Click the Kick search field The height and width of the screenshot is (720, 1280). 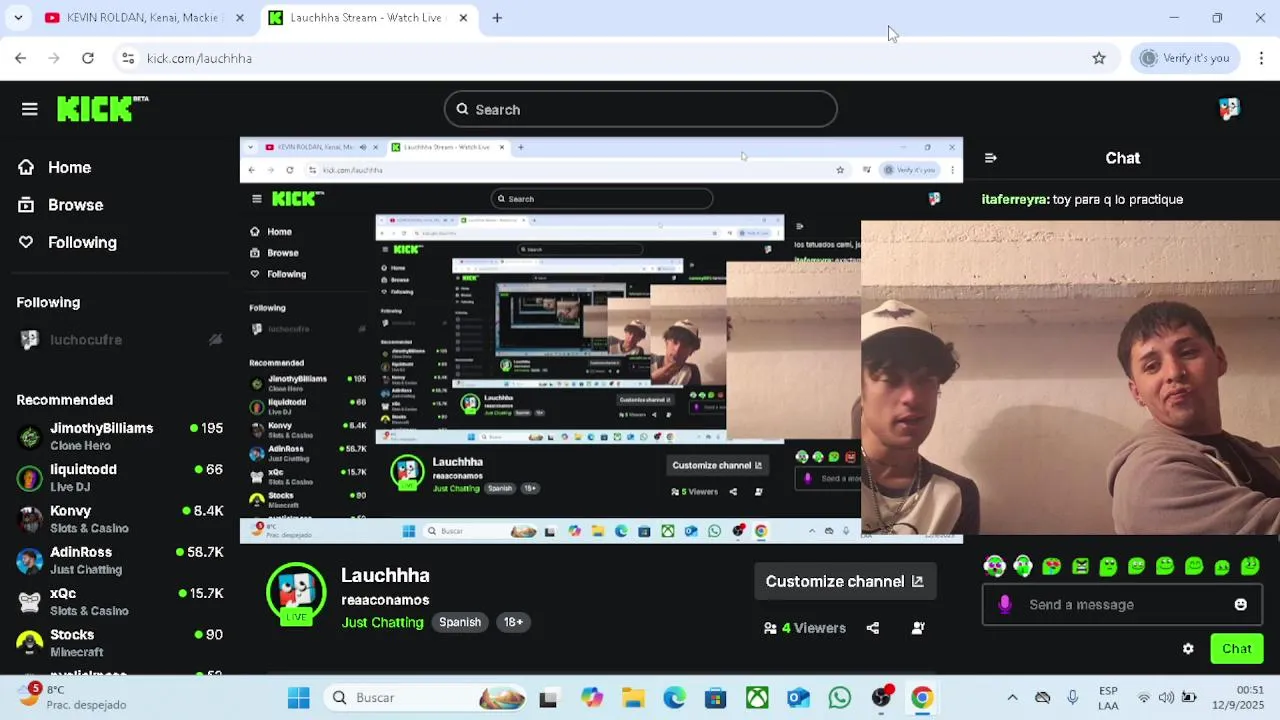pos(640,109)
